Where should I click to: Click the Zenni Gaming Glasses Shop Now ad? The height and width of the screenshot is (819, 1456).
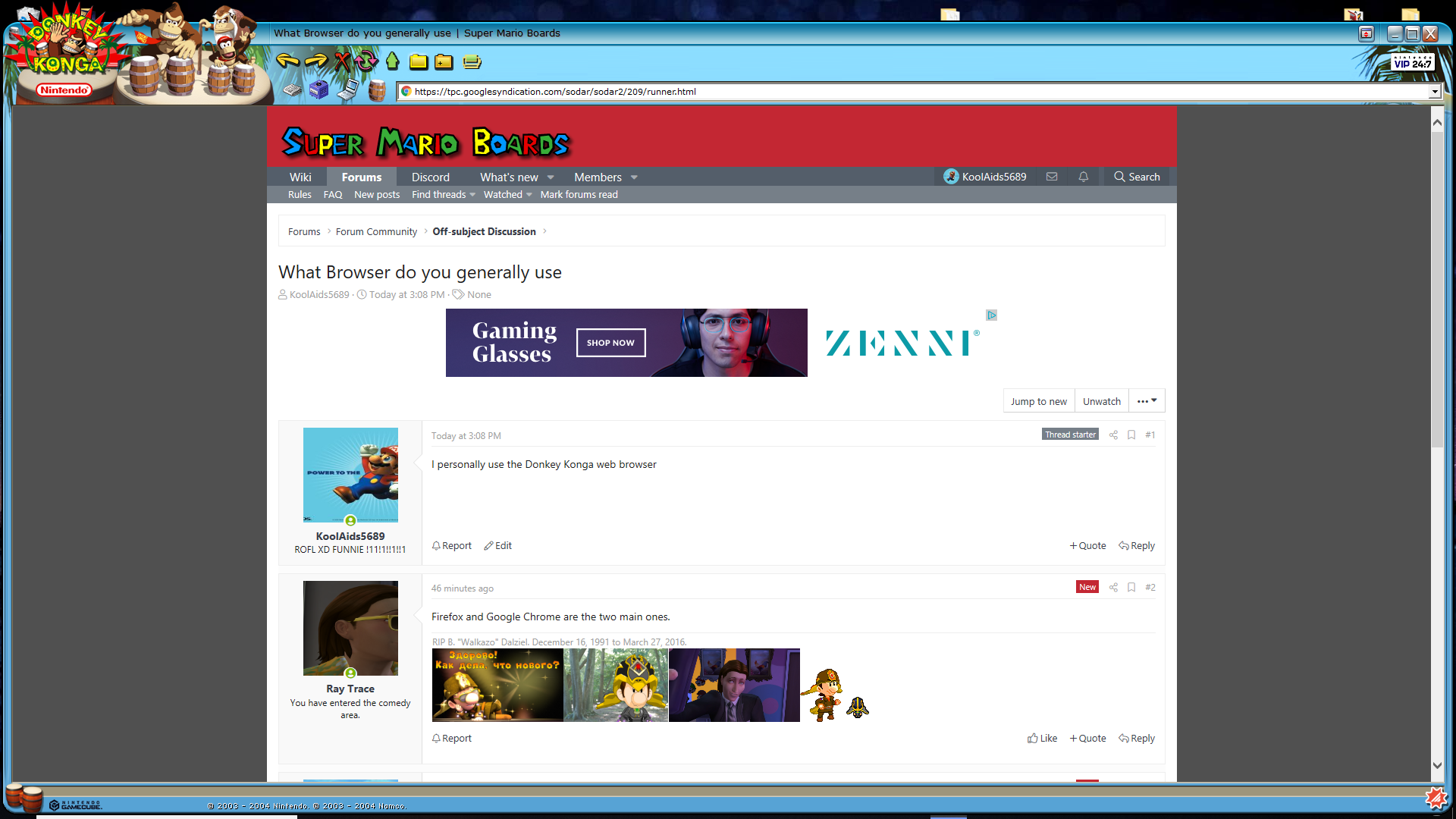point(610,343)
